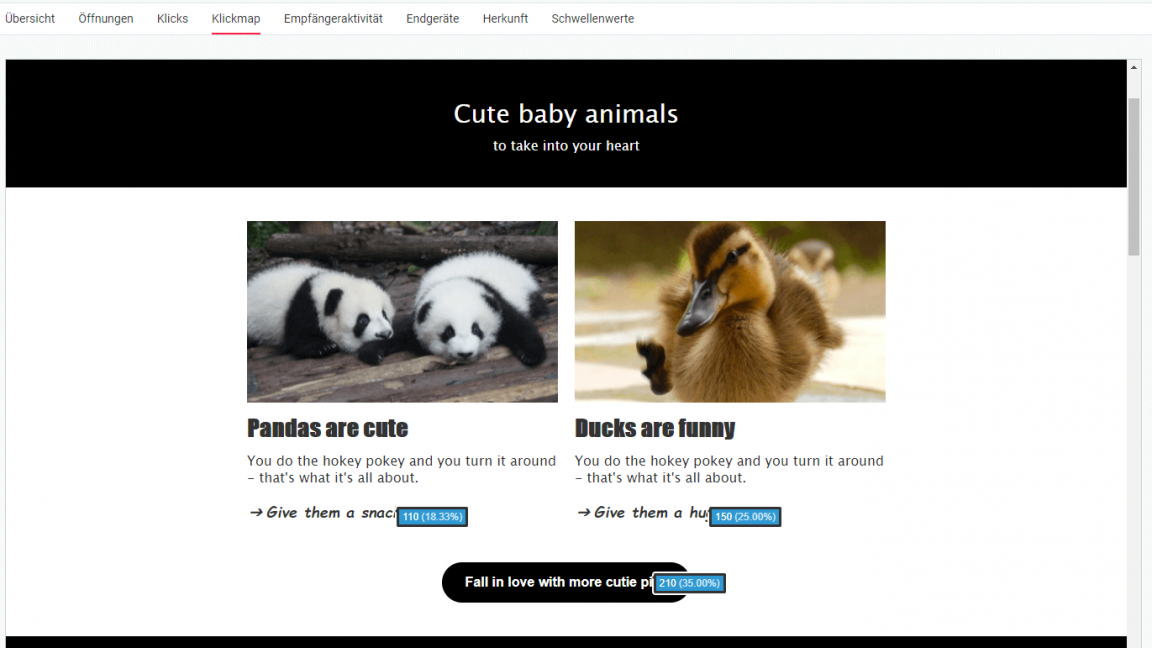Image resolution: width=1152 pixels, height=648 pixels.
Task: Open the Übersicht tab
Action: (x=30, y=18)
